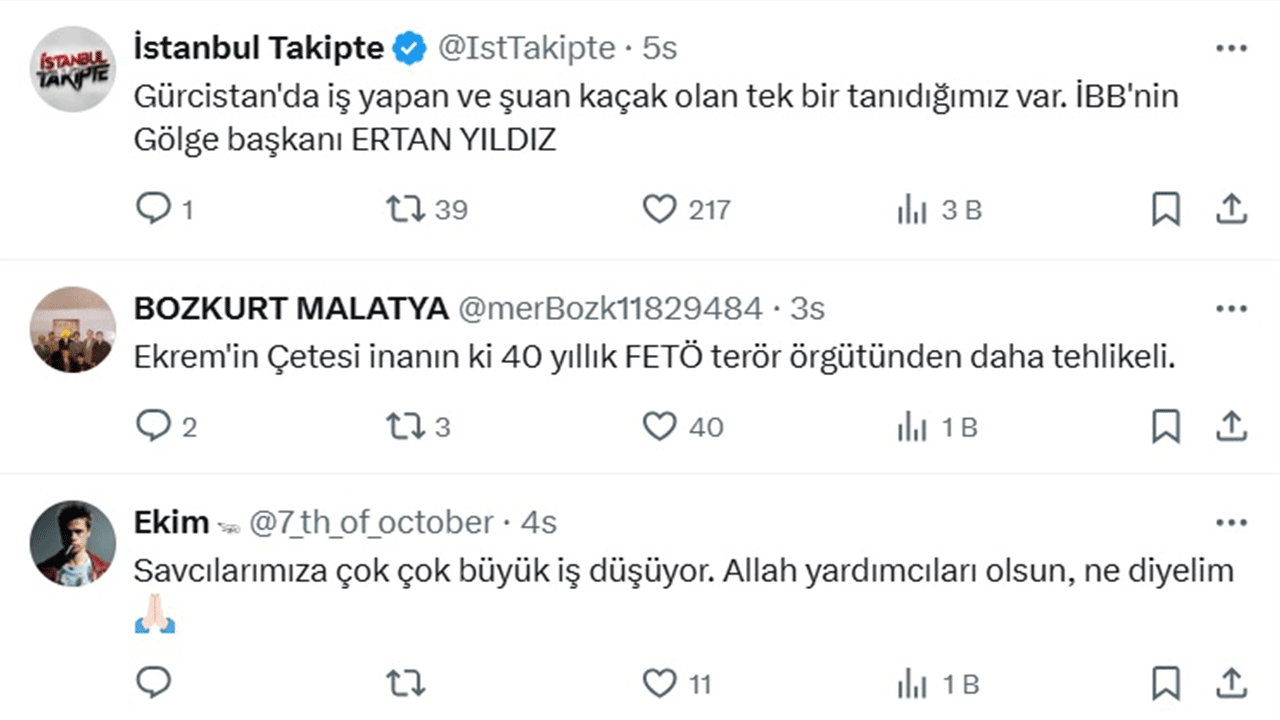Share the İstanbul Takipte tweet
The height and width of the screenshot is (720, 1280).
(x=1231, y=208)
